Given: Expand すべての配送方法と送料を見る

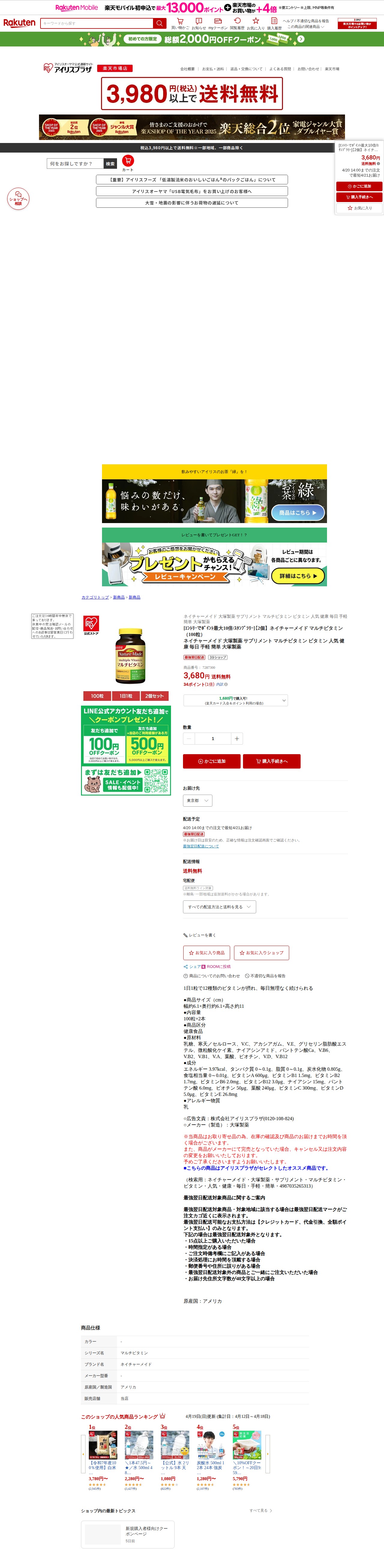Looking at the screenshot, I should tap(219, 907).
